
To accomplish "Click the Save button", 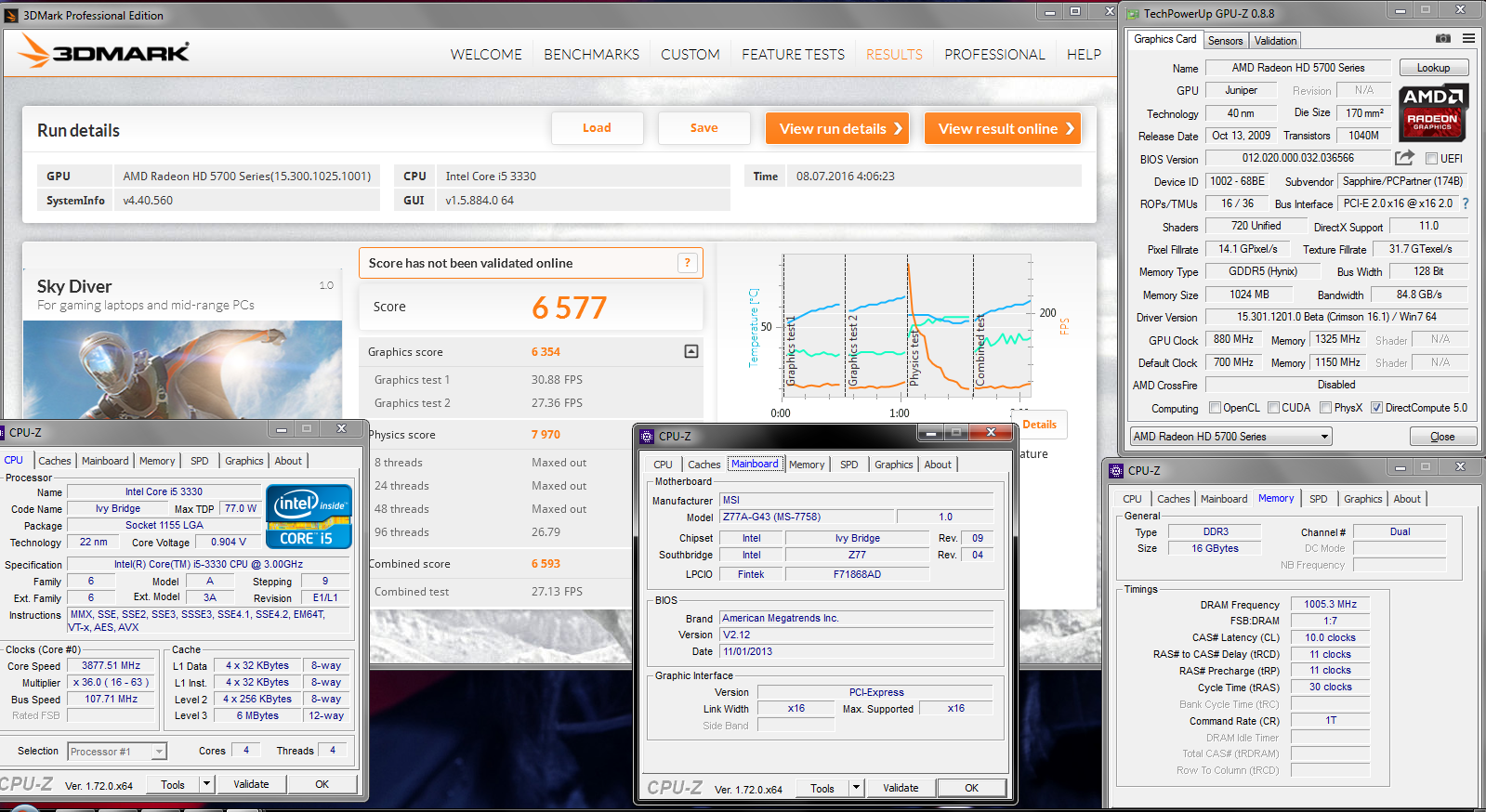I will coord(704,128).
